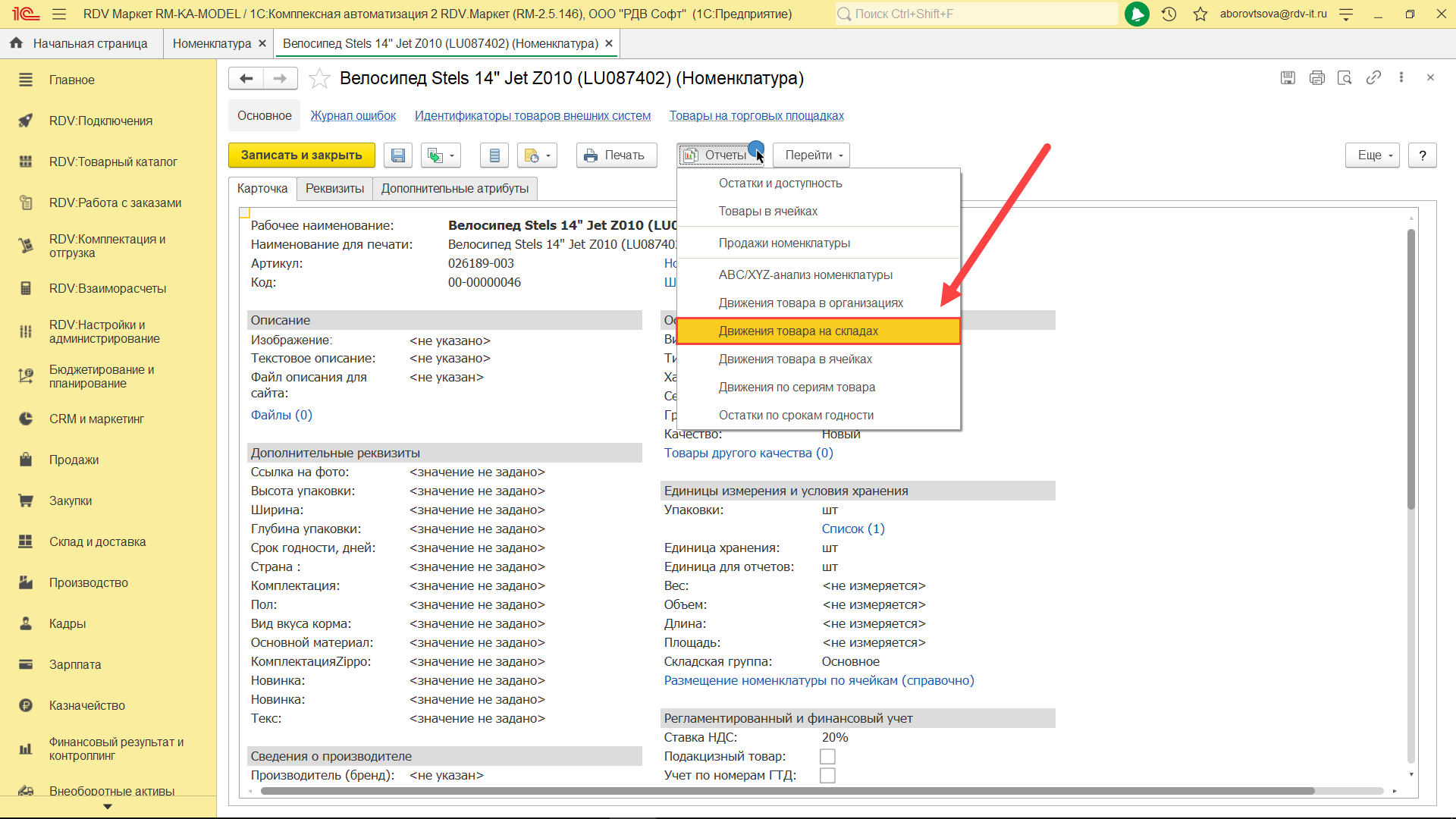Add item to favorites with star icon

320,78
